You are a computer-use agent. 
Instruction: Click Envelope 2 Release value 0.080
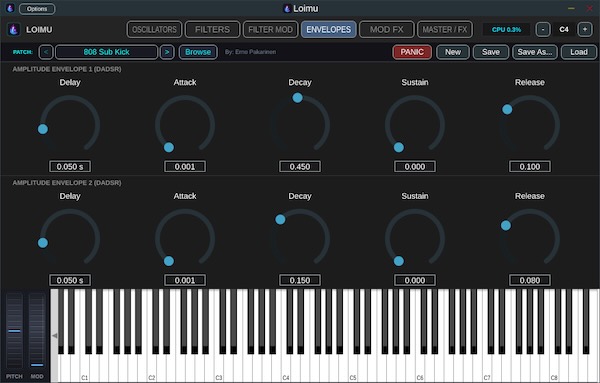[530, 280]
